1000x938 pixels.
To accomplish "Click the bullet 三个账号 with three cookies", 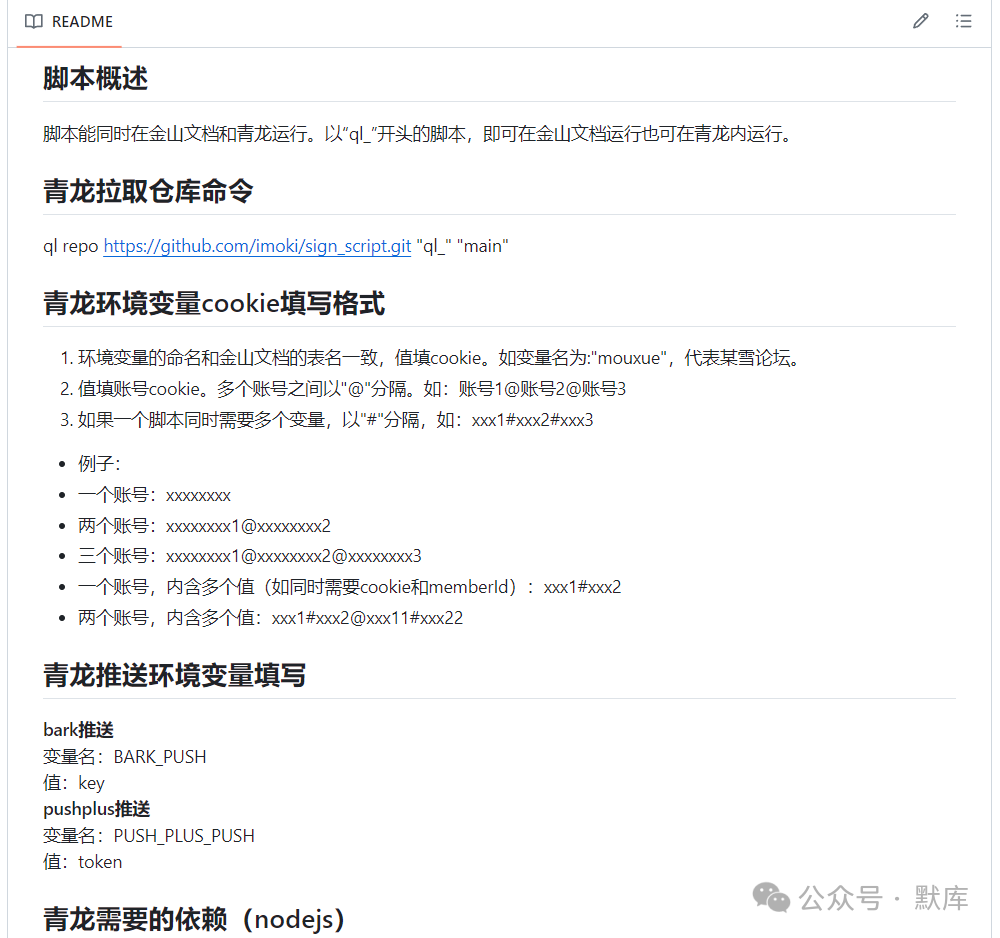I will tap(249, 556).
